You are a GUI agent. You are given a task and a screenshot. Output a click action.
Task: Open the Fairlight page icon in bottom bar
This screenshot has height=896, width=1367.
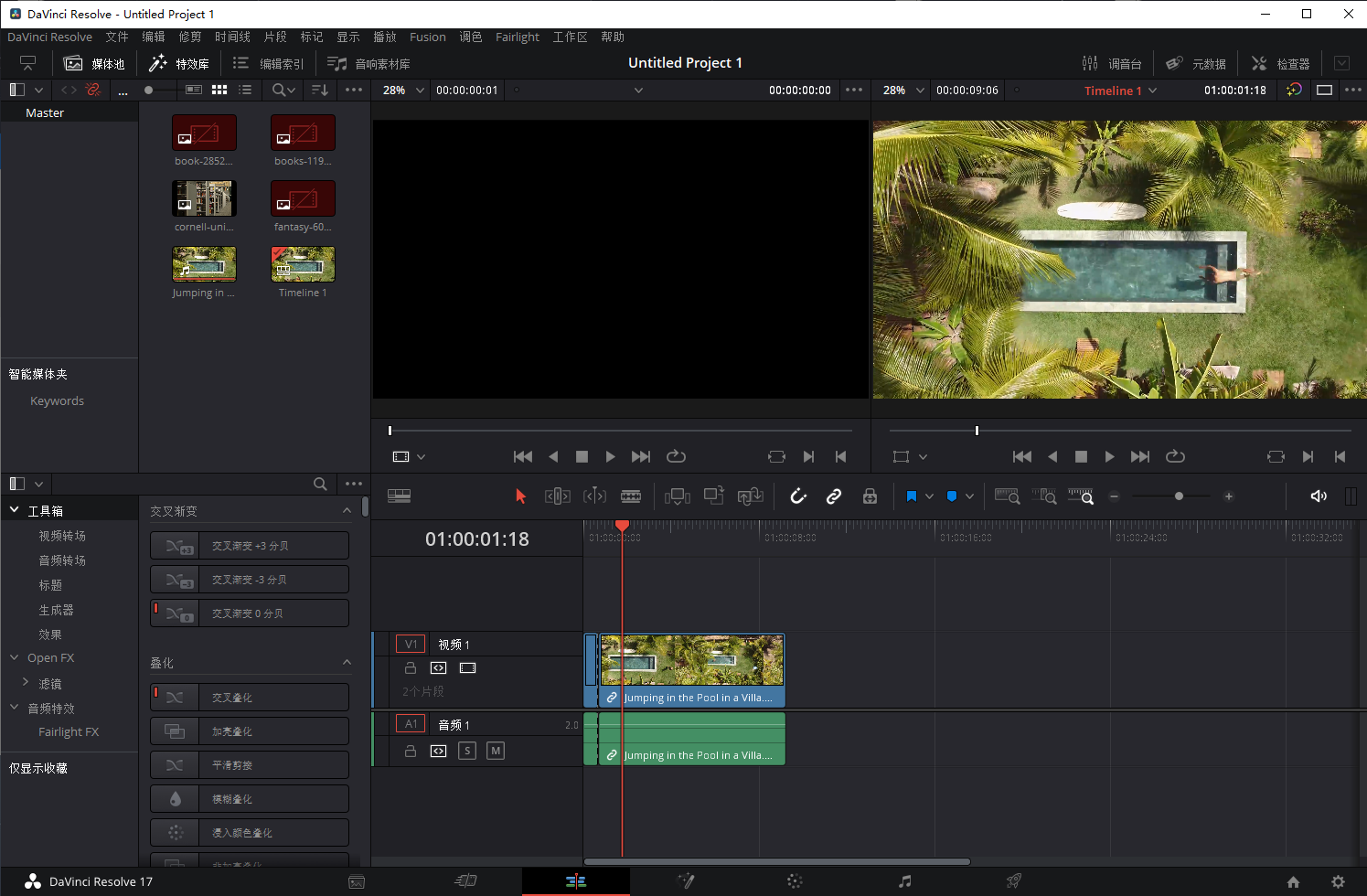click(x=904, y=881)
